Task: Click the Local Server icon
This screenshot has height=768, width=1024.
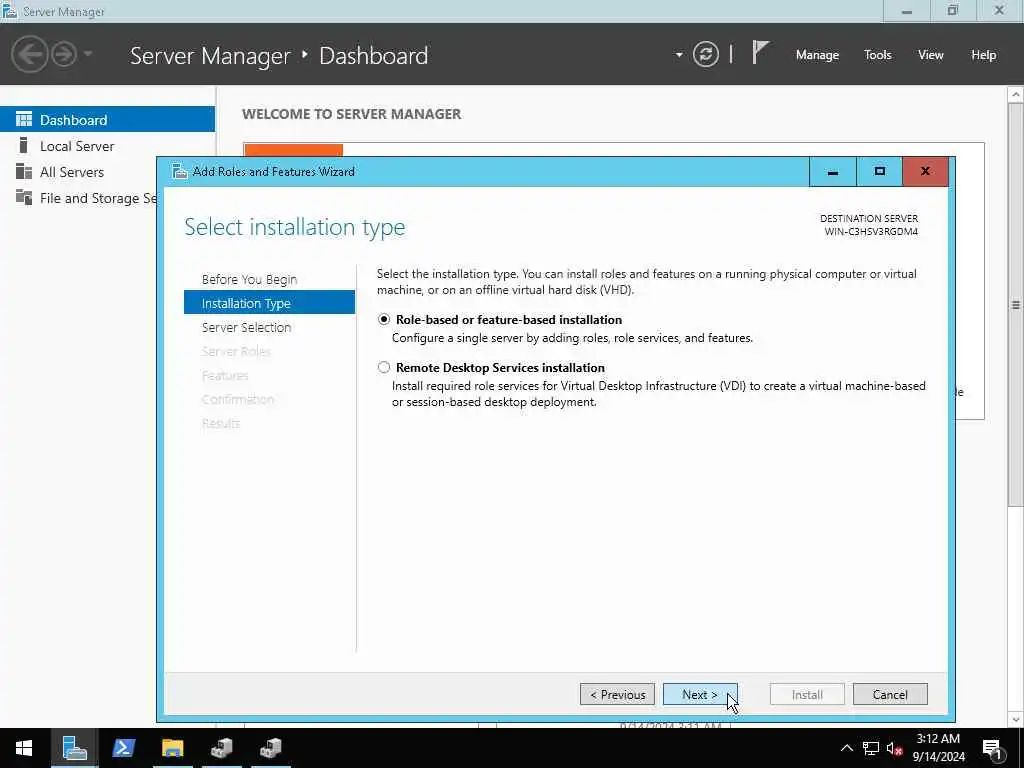Action: (x=24, y=145)
